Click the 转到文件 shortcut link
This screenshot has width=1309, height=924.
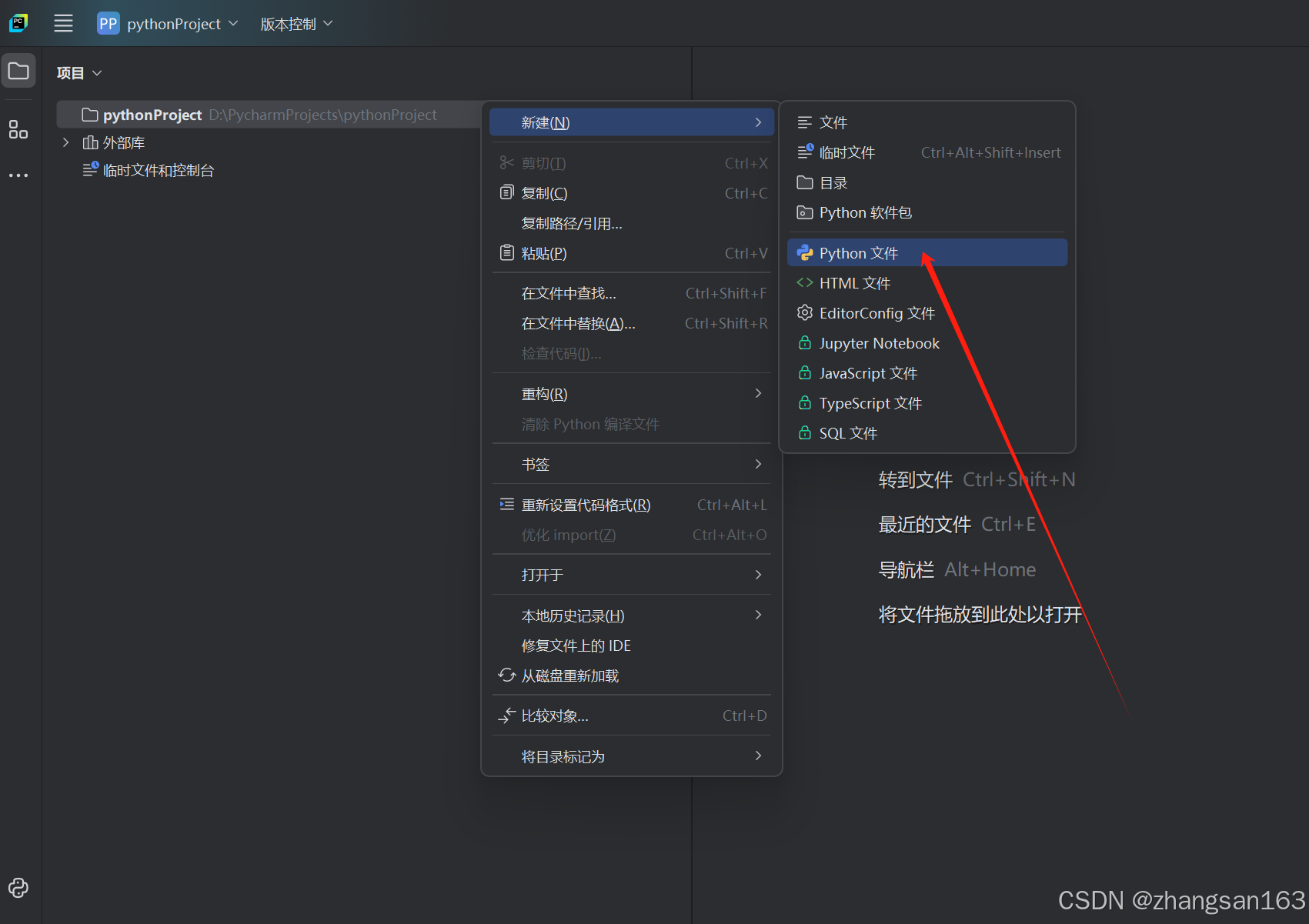pyautogui.click(x=915, y=479)
